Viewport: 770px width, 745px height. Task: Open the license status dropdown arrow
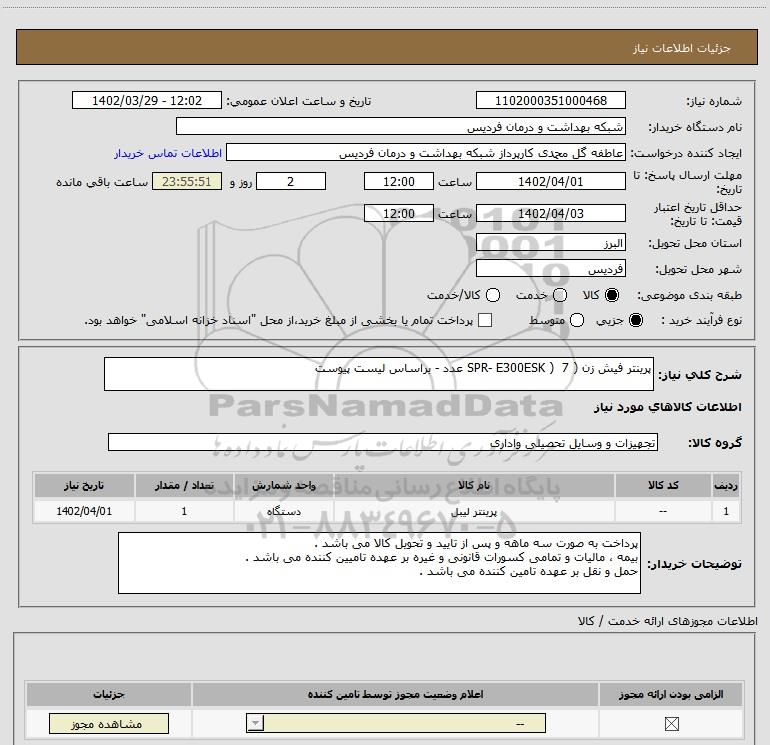click(x=255, y=723)
